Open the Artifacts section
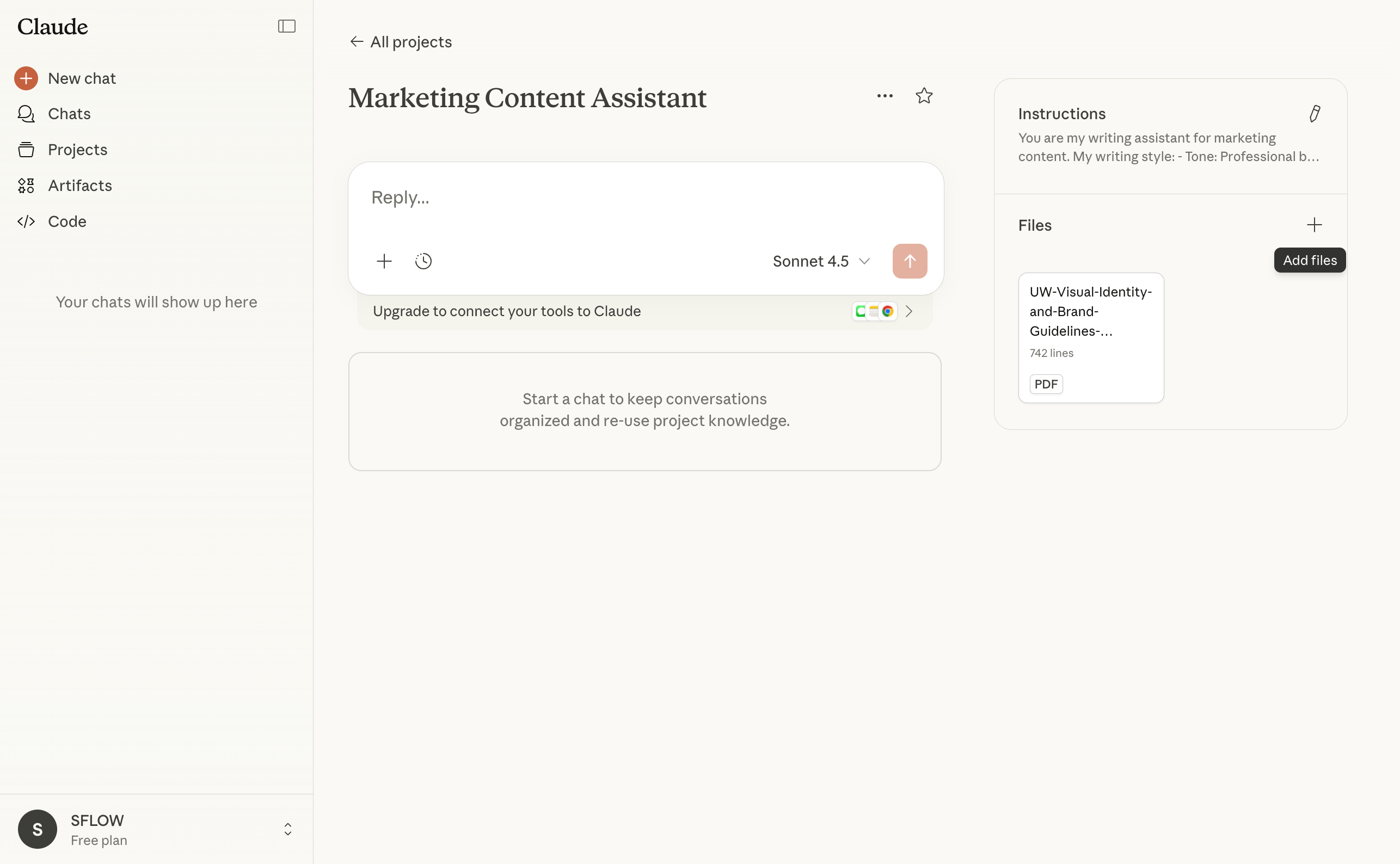The height and width of the screenshot is (864, 1400). pos(79,186)
